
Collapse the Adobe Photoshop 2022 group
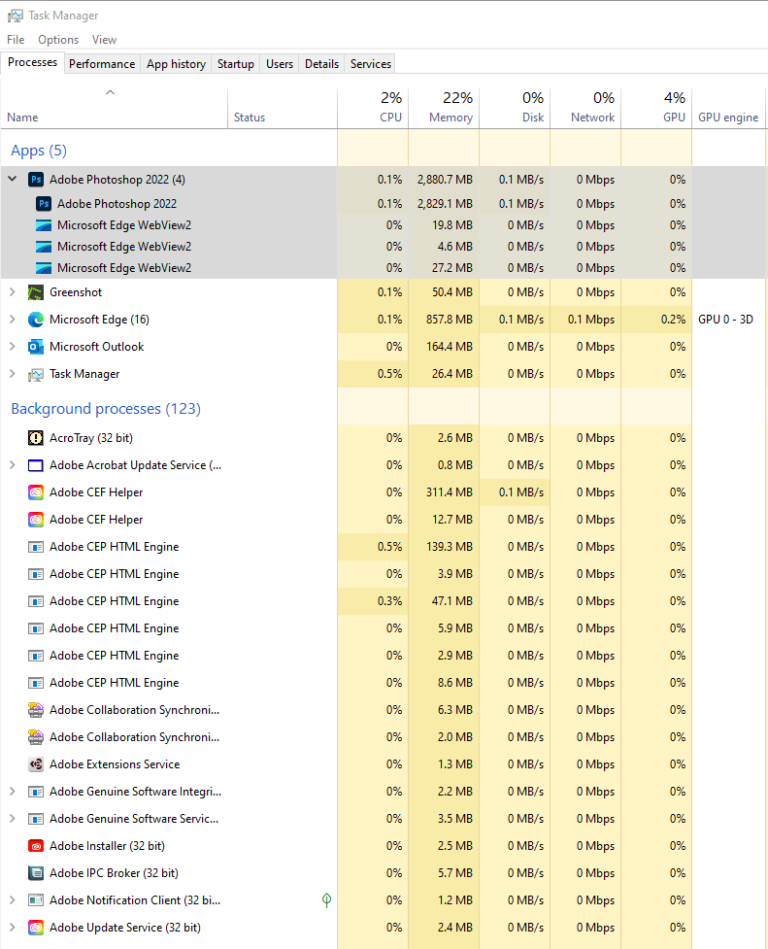[12, 180]
